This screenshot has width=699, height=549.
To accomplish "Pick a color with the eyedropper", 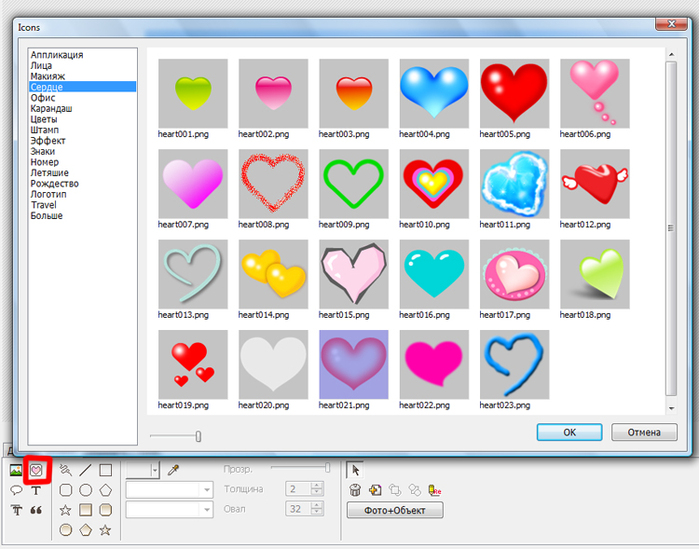I will 173,470.
